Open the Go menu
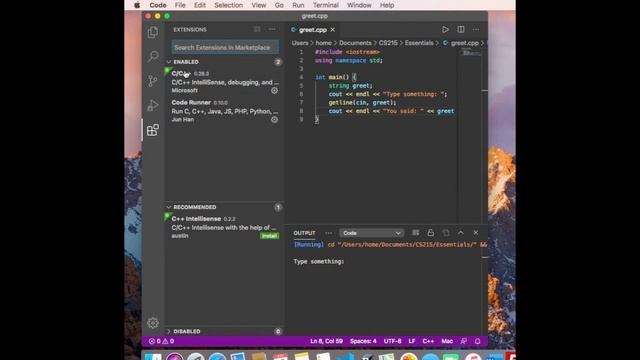Image resolution: width=640 pixels, height=360 pixels. 279,5
